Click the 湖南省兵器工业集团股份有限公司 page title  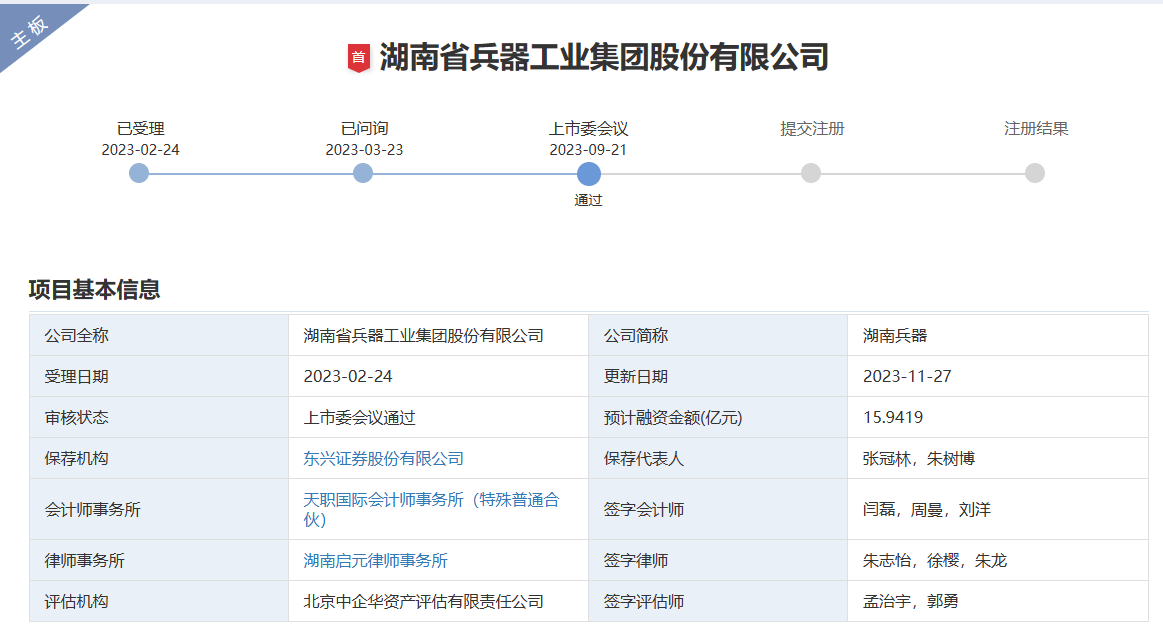tap(604, 57)
